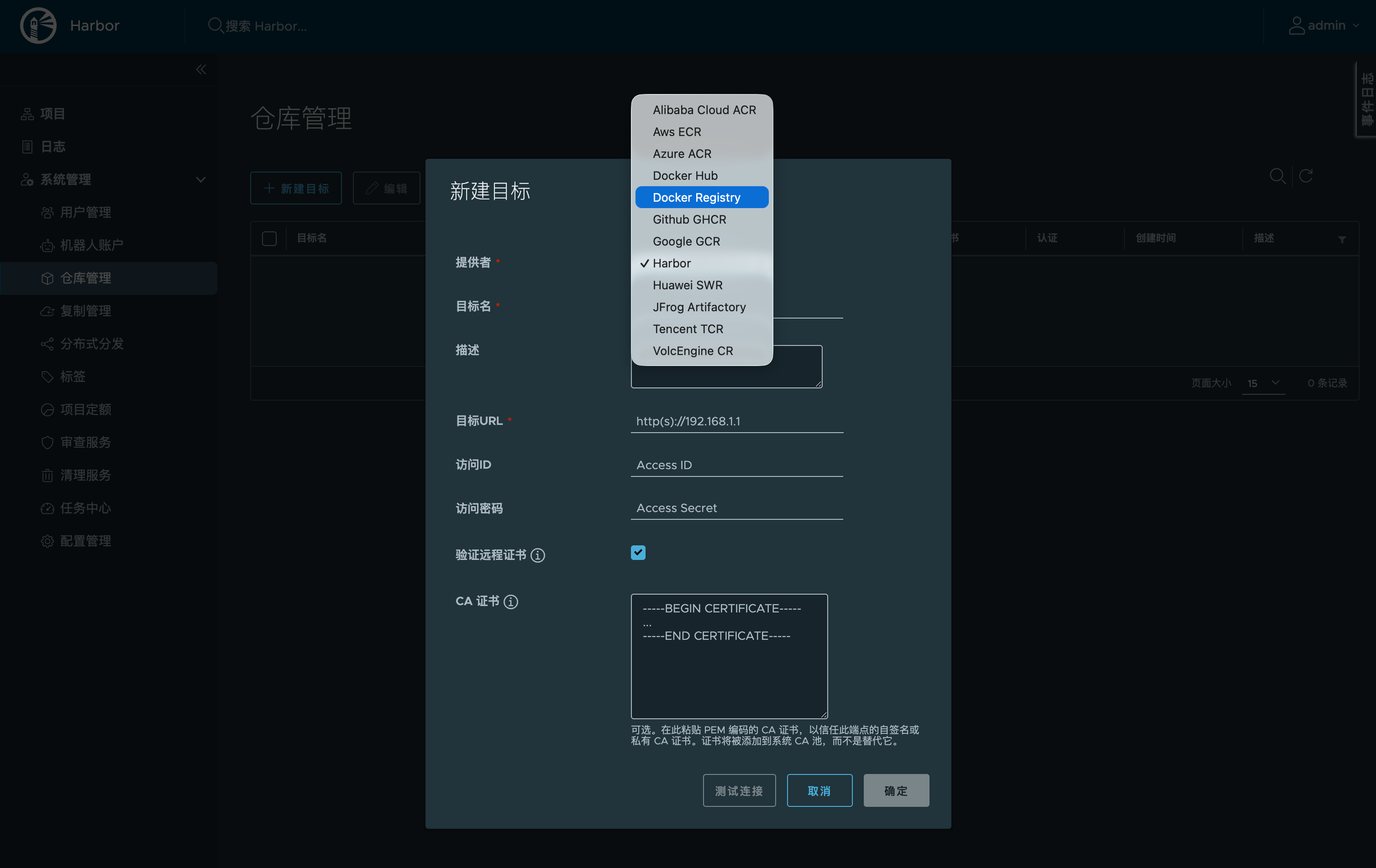
Task: Open 用户管理 in the sidebar
Action: [86, 212]
